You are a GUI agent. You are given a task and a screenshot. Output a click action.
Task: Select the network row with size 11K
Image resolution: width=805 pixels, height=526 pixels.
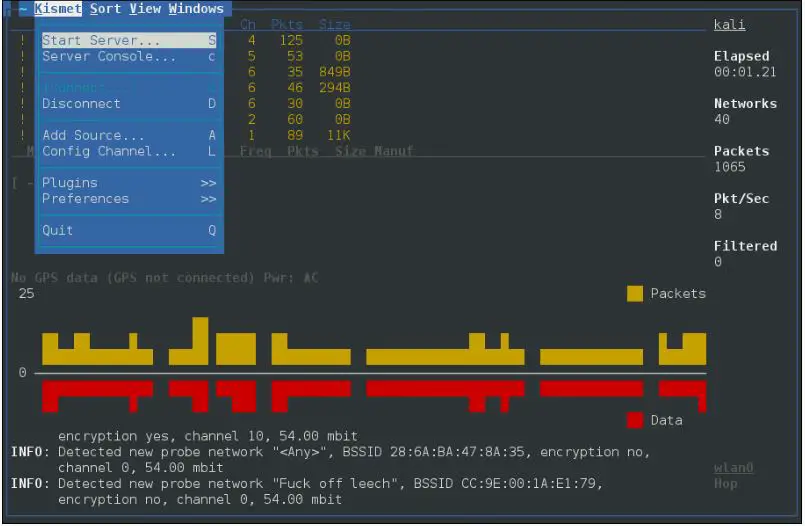tap(290, 136)
